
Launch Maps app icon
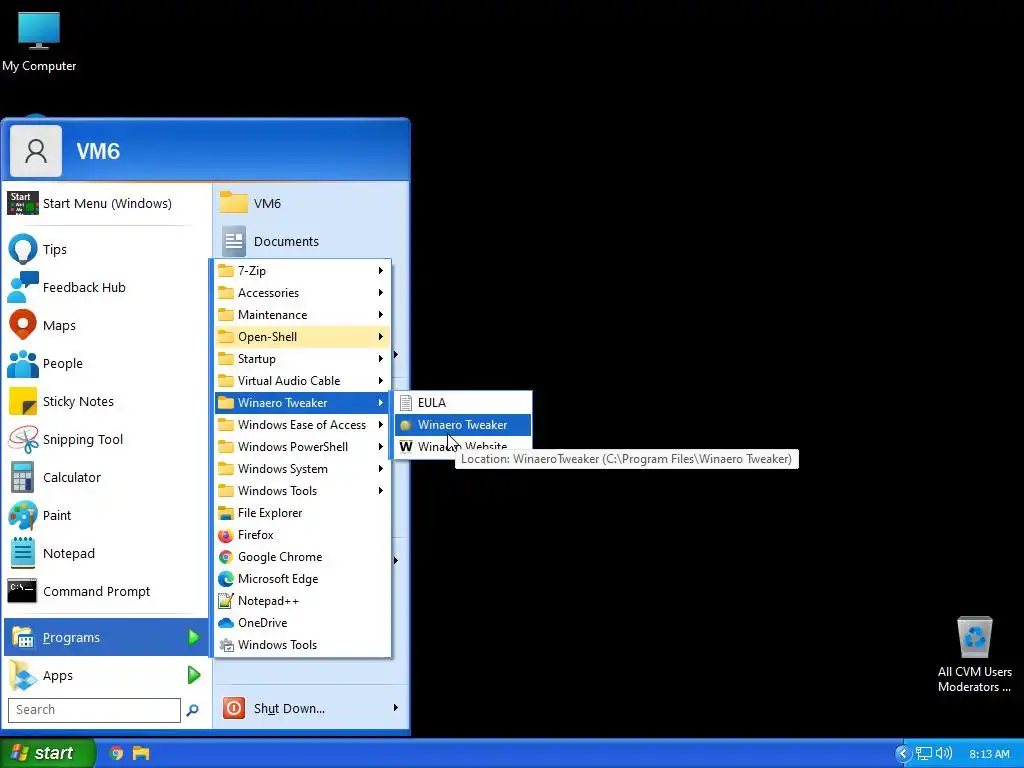(23, 325)
